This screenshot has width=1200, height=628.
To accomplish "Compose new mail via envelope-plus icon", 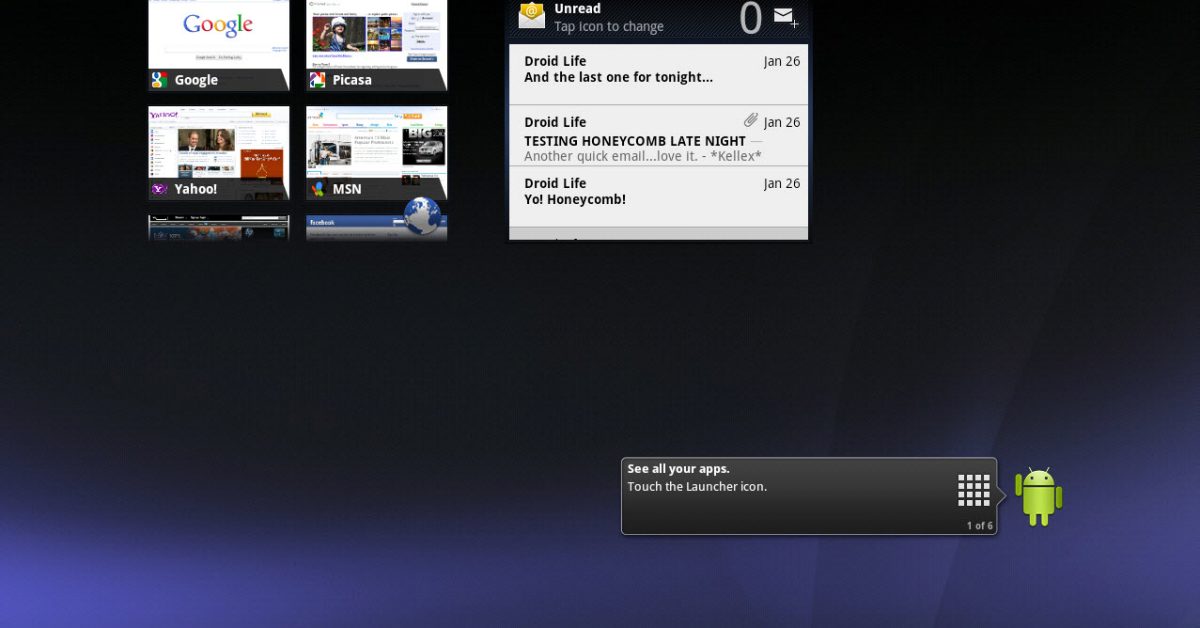I will 786,17.
